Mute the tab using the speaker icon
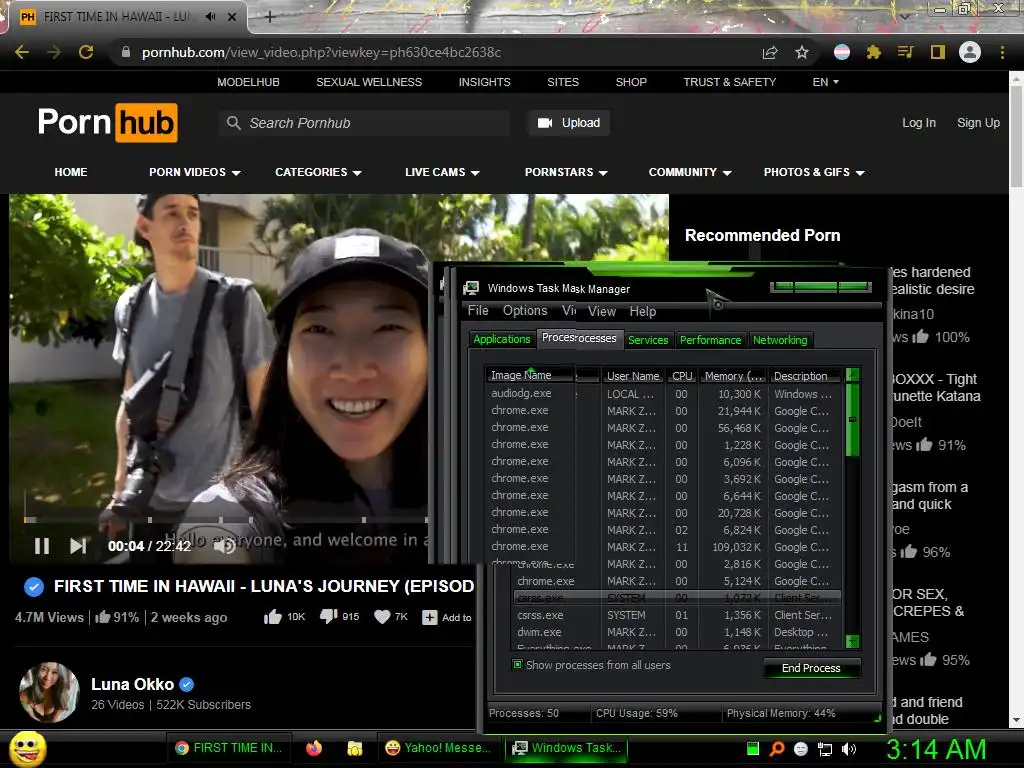 (x=210, y=16)
